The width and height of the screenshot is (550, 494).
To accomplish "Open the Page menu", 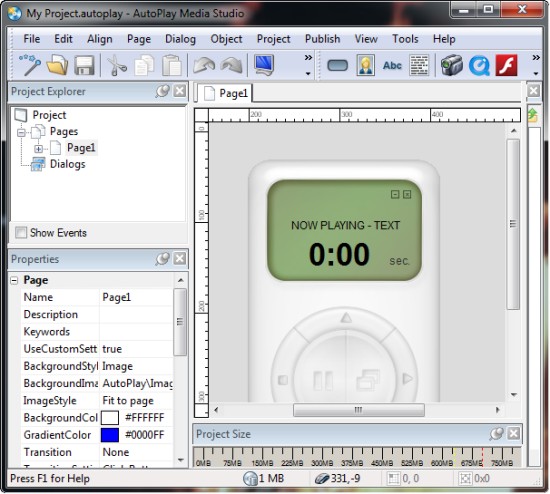I will coord(139,39).
